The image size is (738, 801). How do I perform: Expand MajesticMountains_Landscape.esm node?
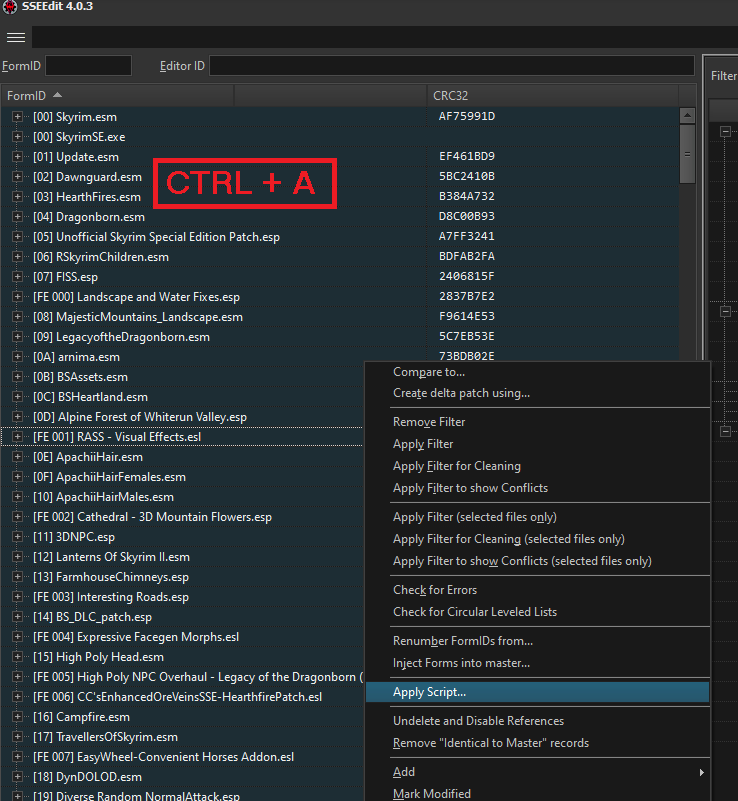point(17,317)
